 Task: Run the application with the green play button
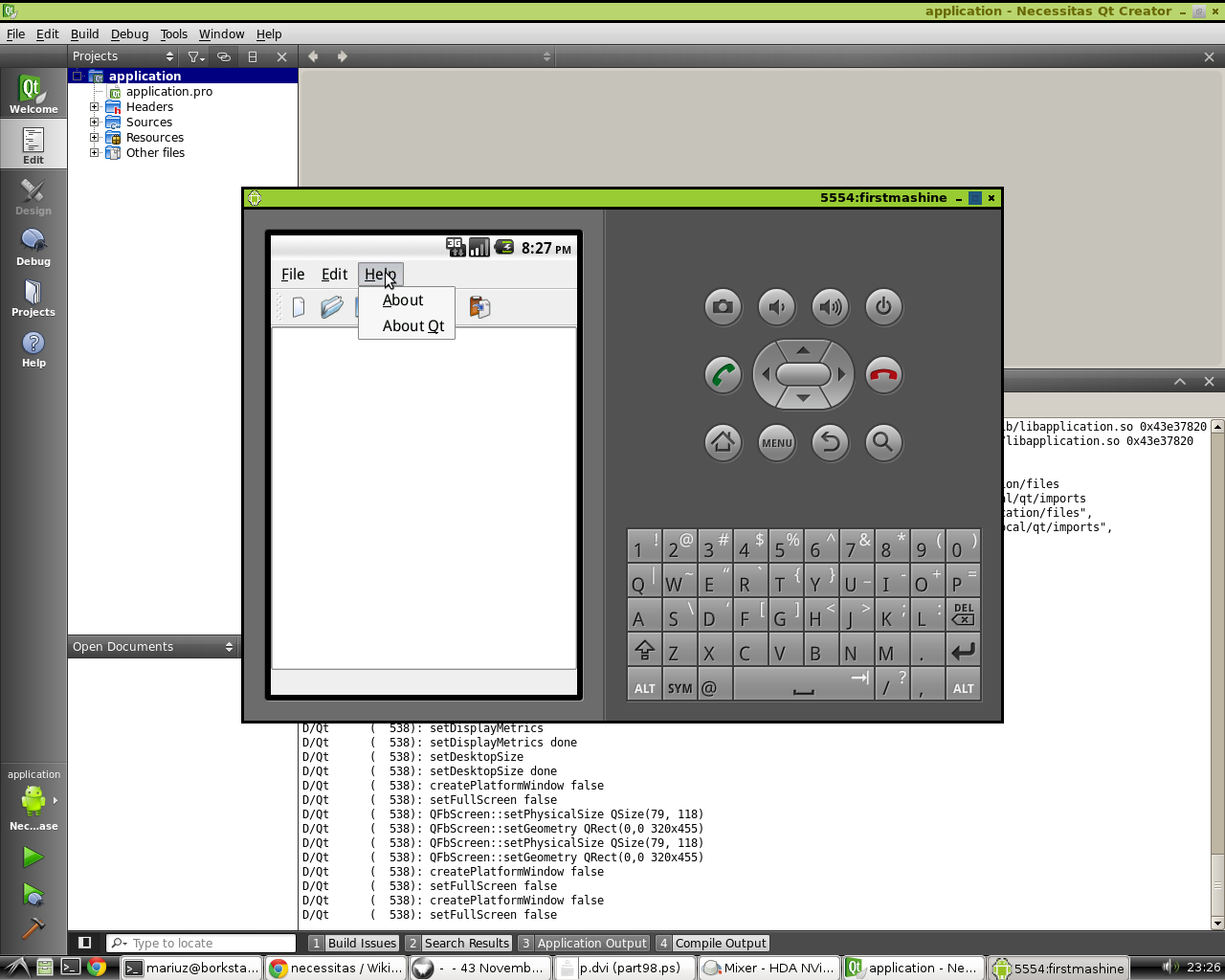33,857
